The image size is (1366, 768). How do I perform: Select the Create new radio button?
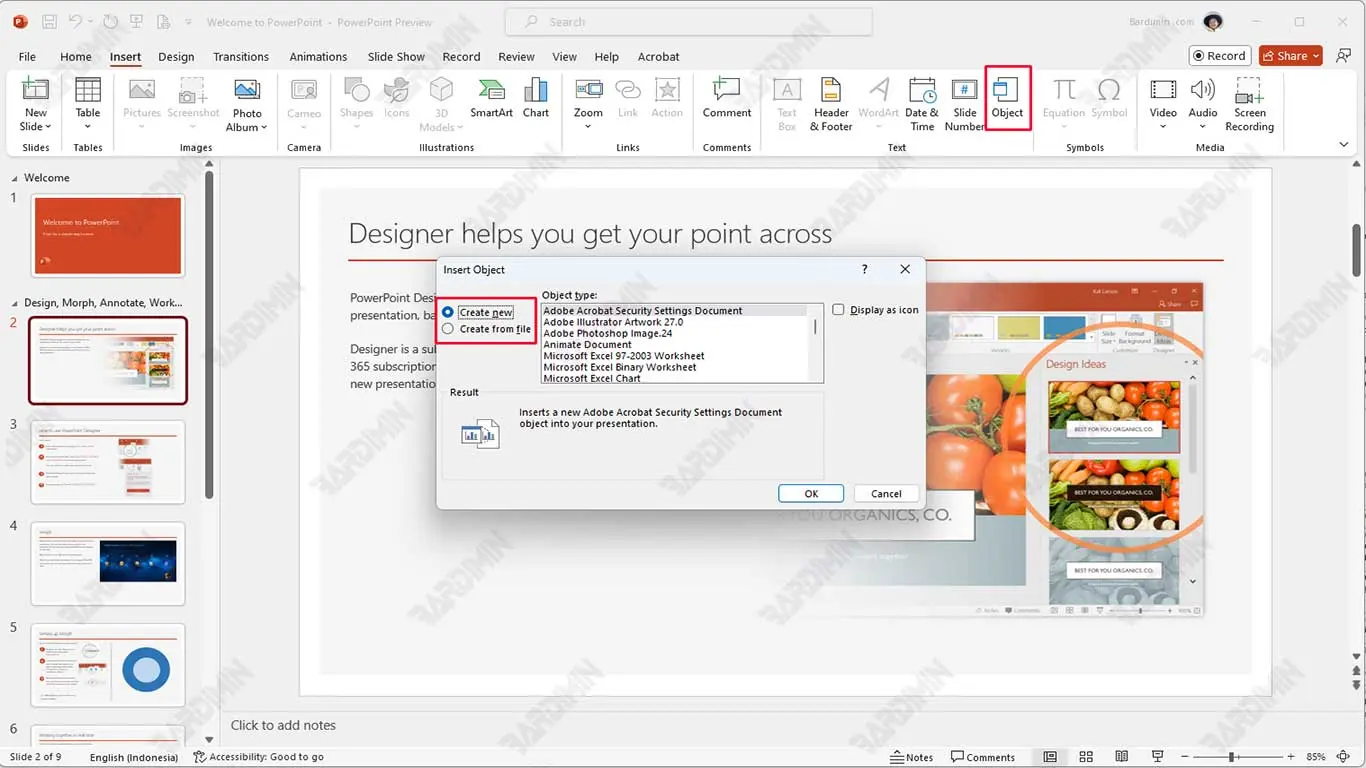pyautogui.click(x=448, y=313)
